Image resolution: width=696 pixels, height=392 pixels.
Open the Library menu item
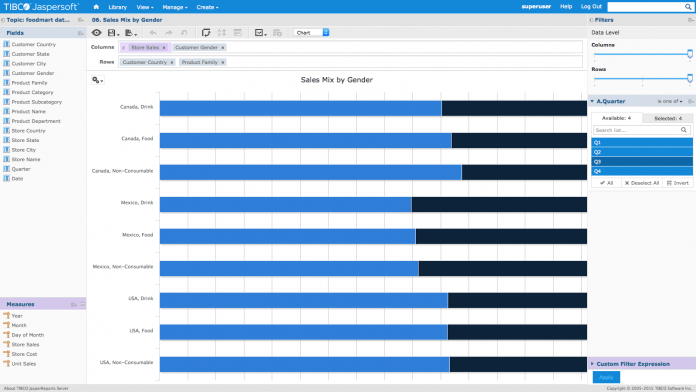point(118,7)
